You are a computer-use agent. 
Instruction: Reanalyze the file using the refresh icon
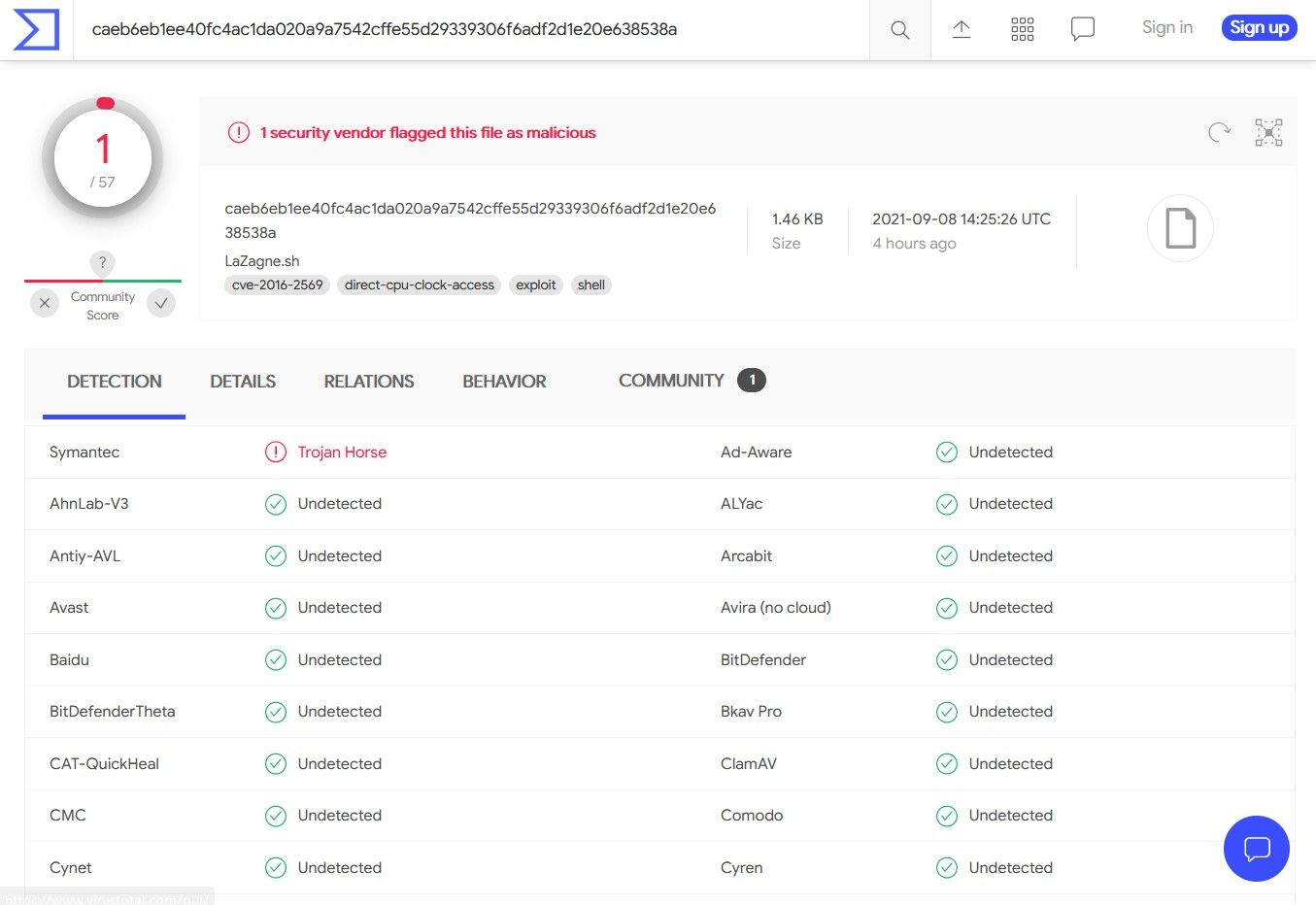pyautogui.click(x=1220, y=133)
